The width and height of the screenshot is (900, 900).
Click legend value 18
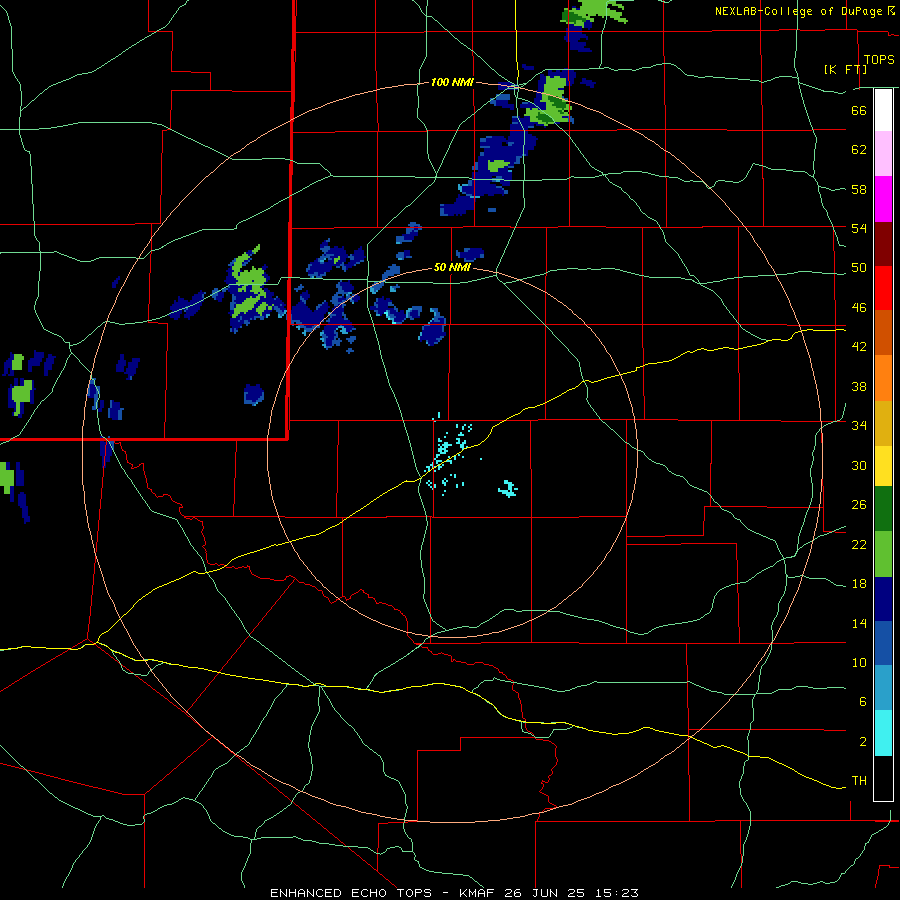click(x=859, y=584)
